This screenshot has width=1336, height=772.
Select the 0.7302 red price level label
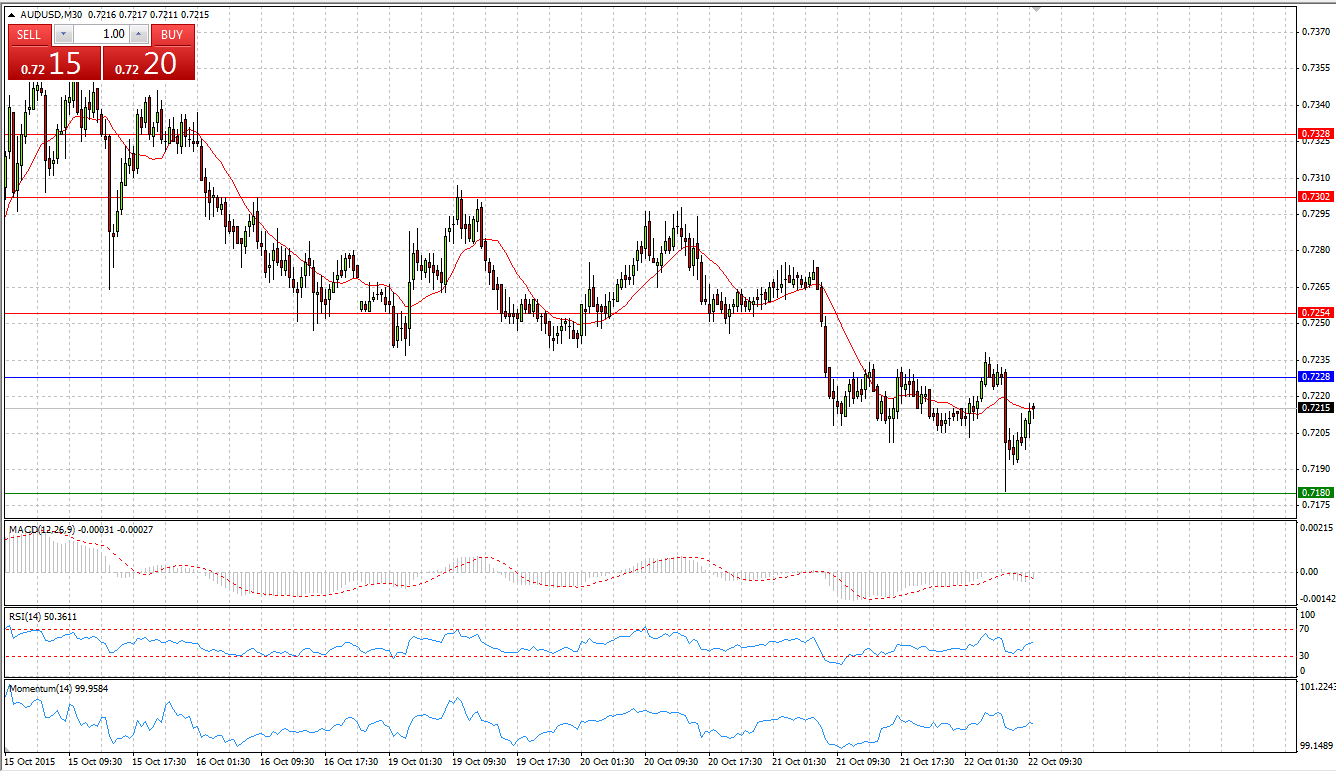1315,197
